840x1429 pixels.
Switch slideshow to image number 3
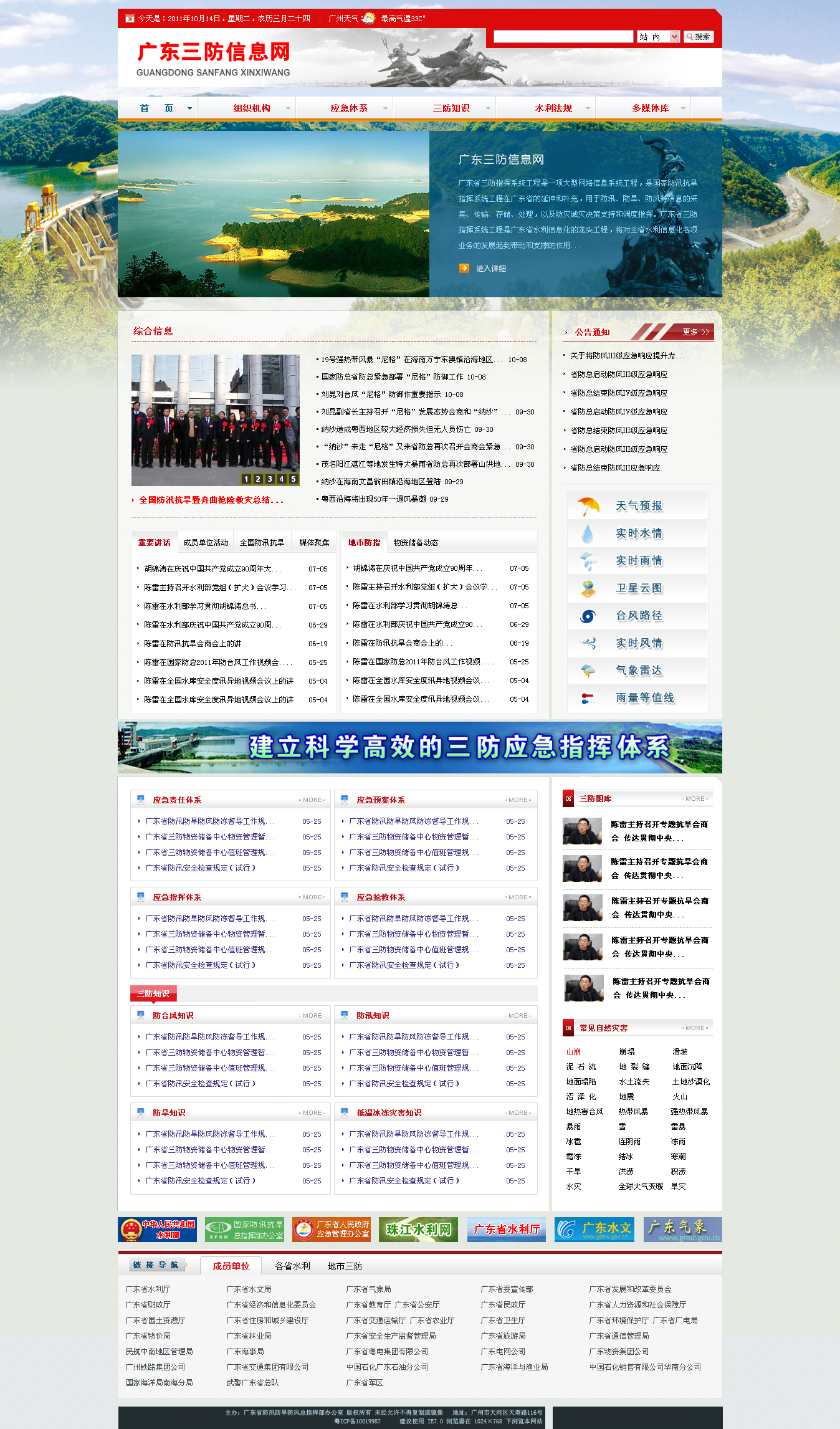(x=270, y=479)
